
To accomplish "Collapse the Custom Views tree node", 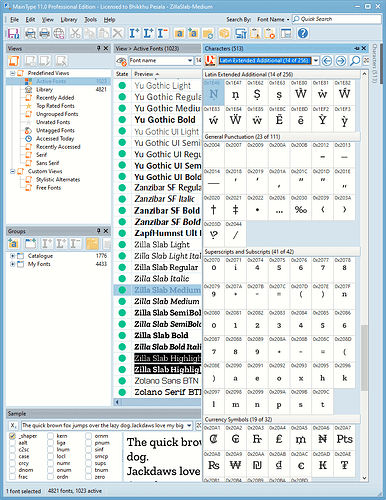I will click(12, 171).
